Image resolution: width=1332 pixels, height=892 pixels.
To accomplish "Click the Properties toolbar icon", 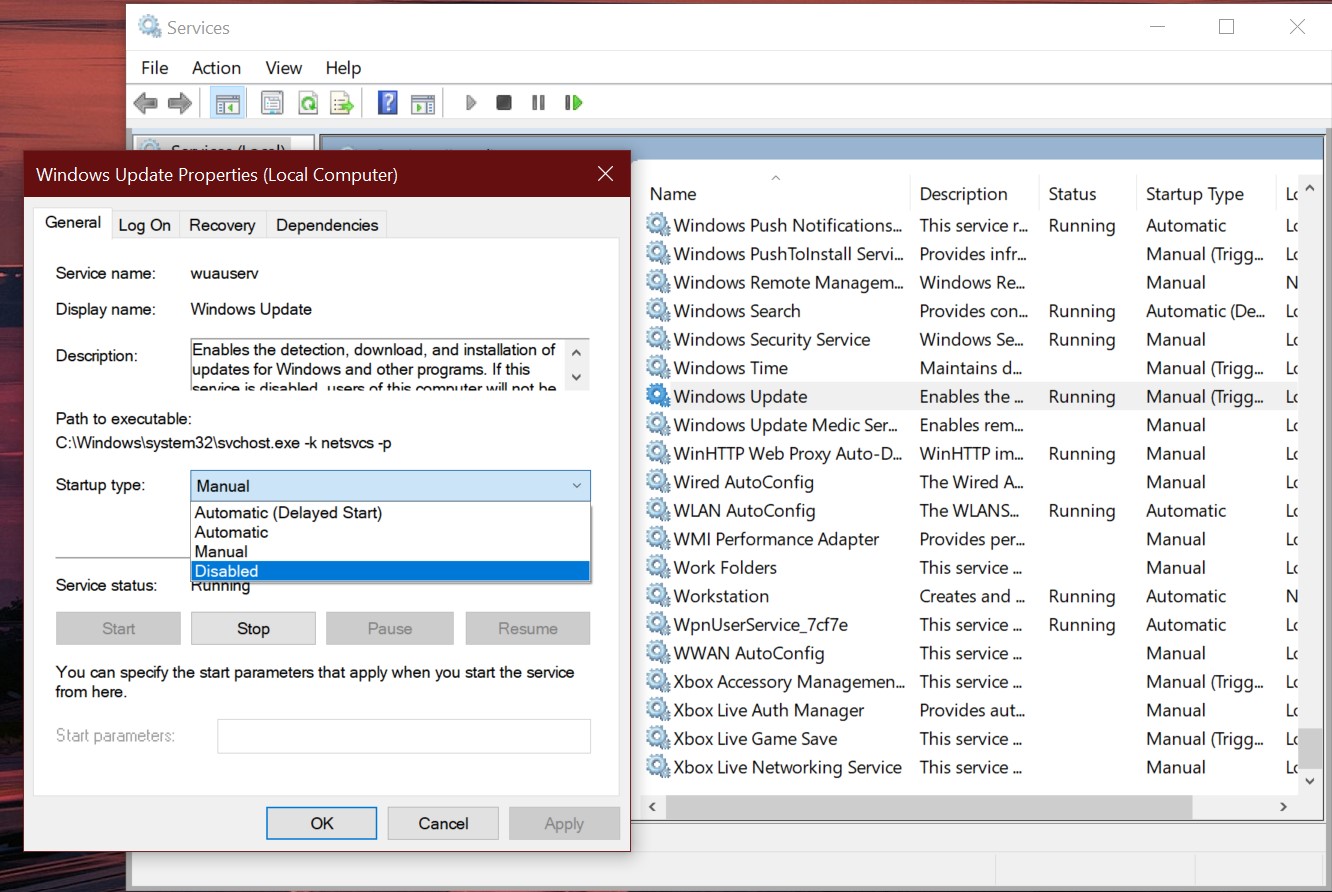I will 272,103.
